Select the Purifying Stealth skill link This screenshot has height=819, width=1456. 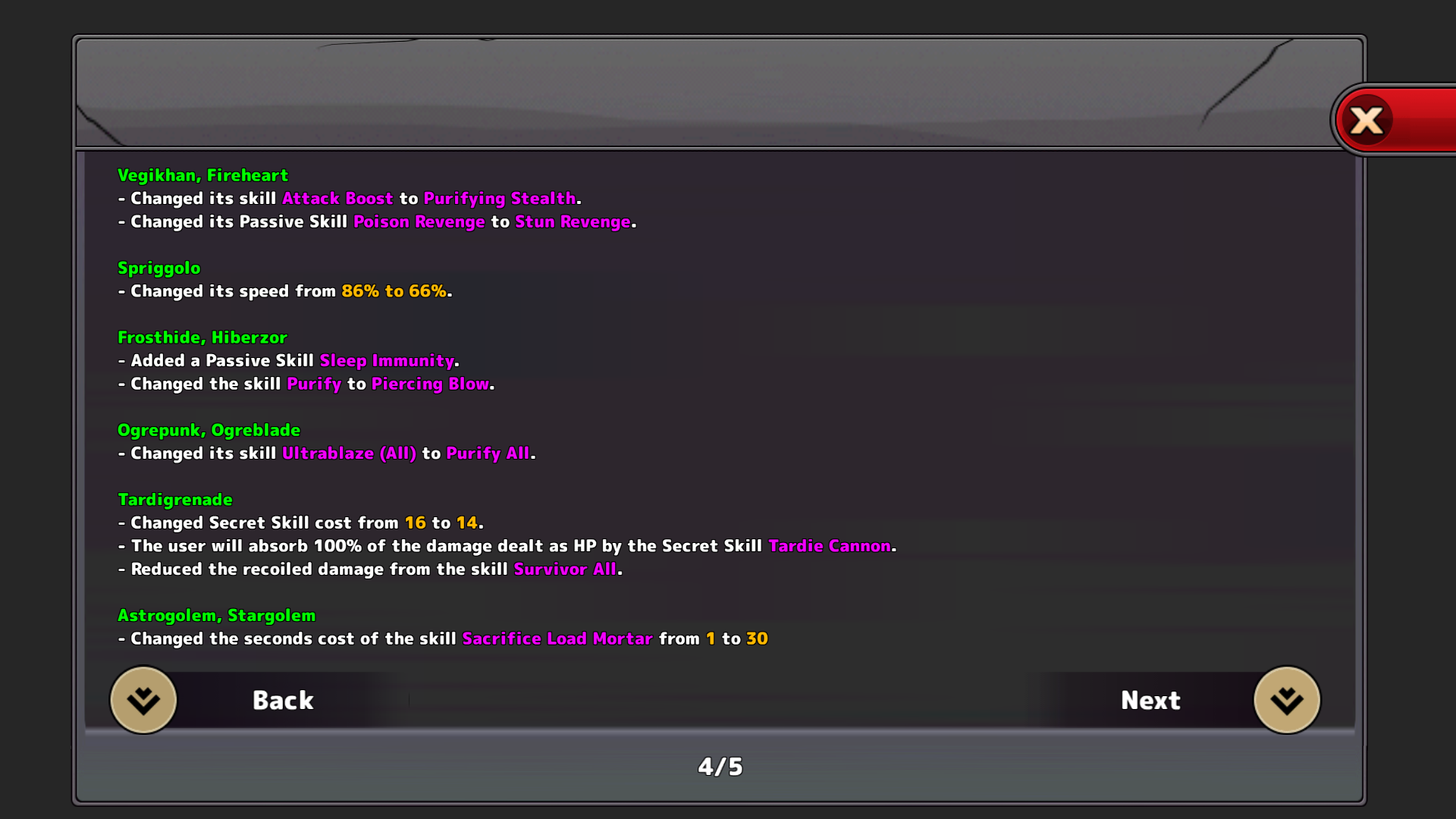[500, 199]
